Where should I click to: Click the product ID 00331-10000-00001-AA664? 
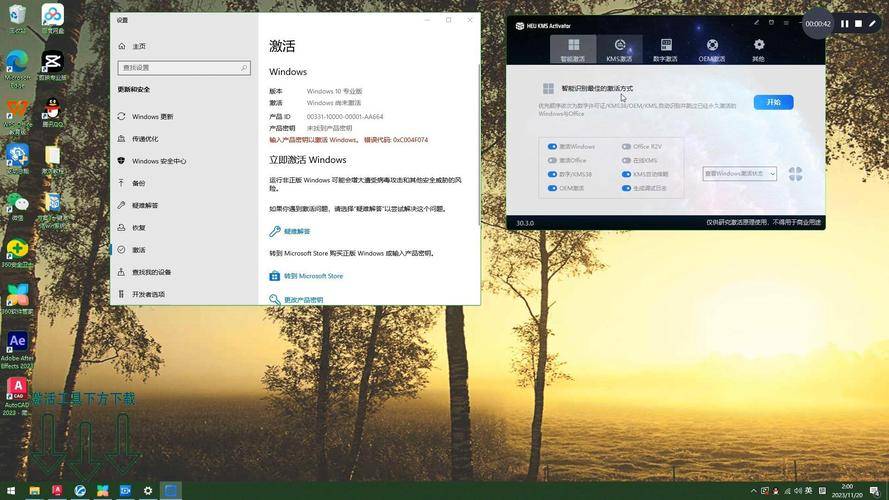(345, 117)
